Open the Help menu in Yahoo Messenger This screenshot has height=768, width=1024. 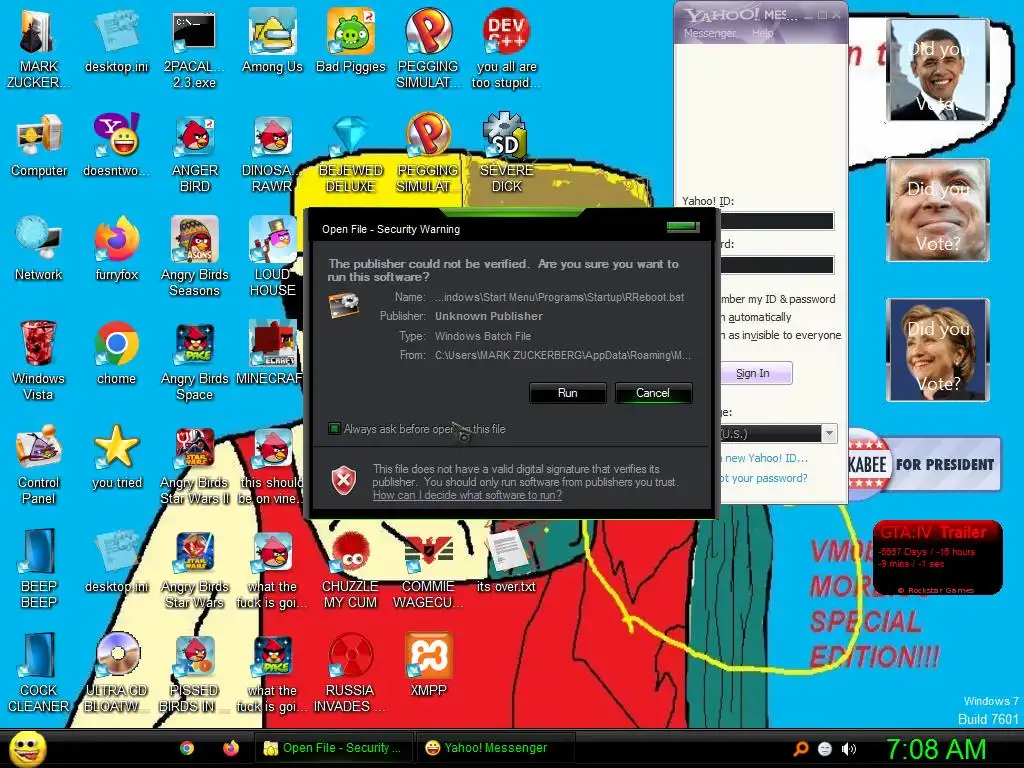coord(762,33)
